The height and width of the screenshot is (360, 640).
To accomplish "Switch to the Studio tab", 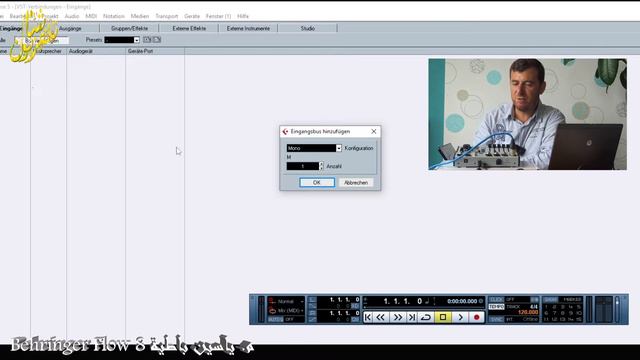I will (308, 29).
